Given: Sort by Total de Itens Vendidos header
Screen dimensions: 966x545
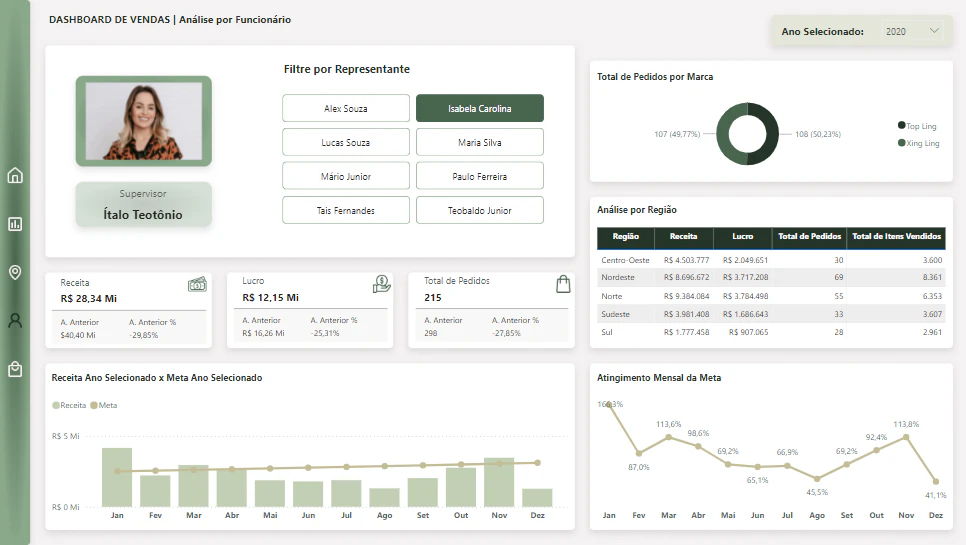Looking at the screenshot, I should click(x=896, y=236).
